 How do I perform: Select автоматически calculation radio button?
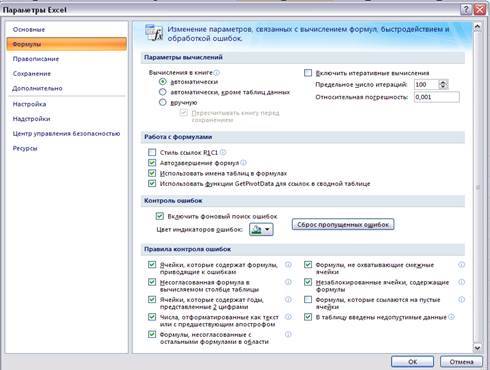[163, 82]
